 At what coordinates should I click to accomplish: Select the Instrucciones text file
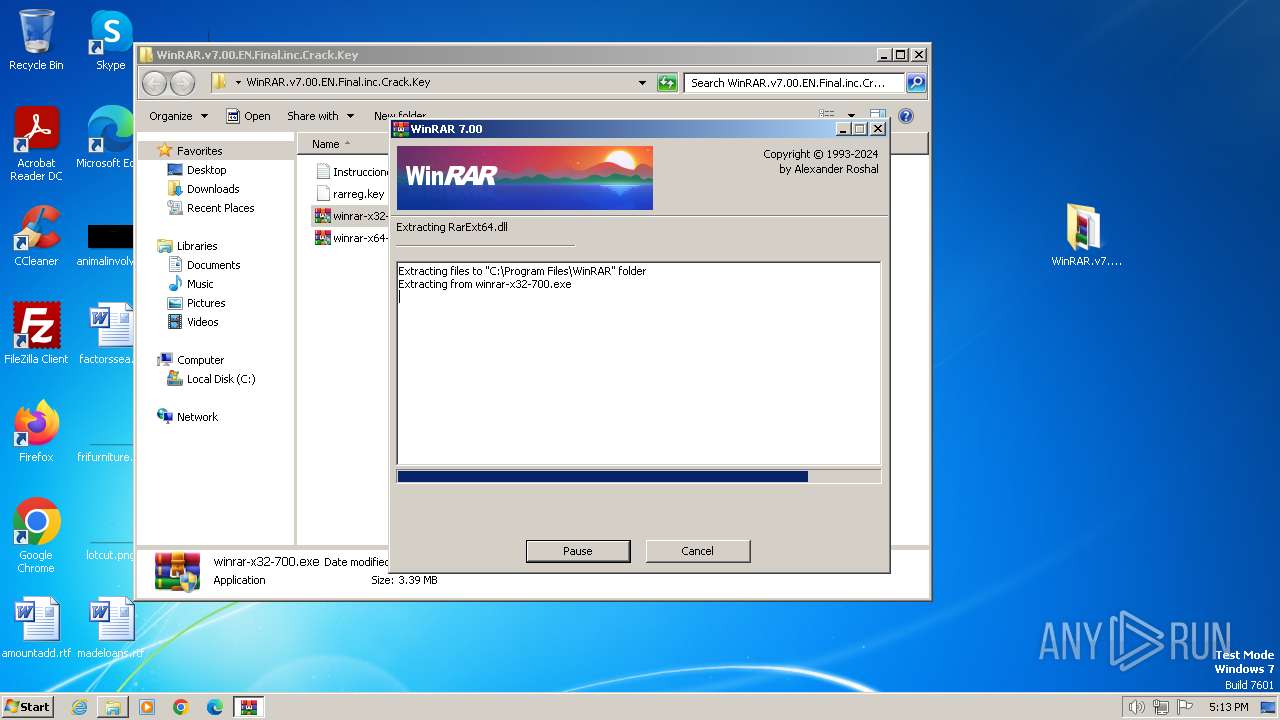[x=351, y=172]
